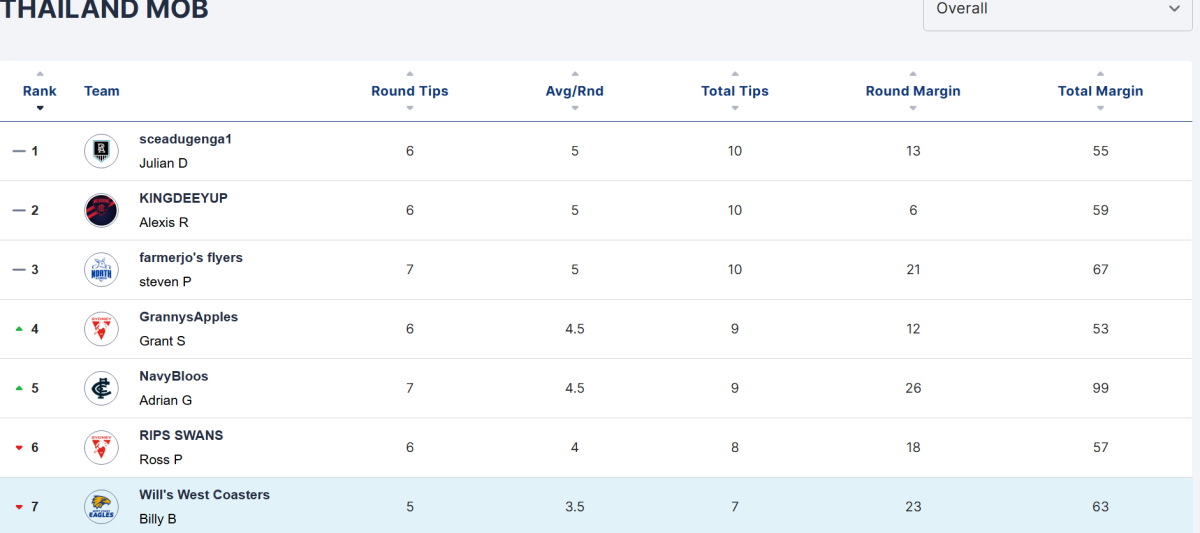Viewport: 1200px width, 533px height.
Task: Sort by Total Tips column header
Action: point(735,91)
